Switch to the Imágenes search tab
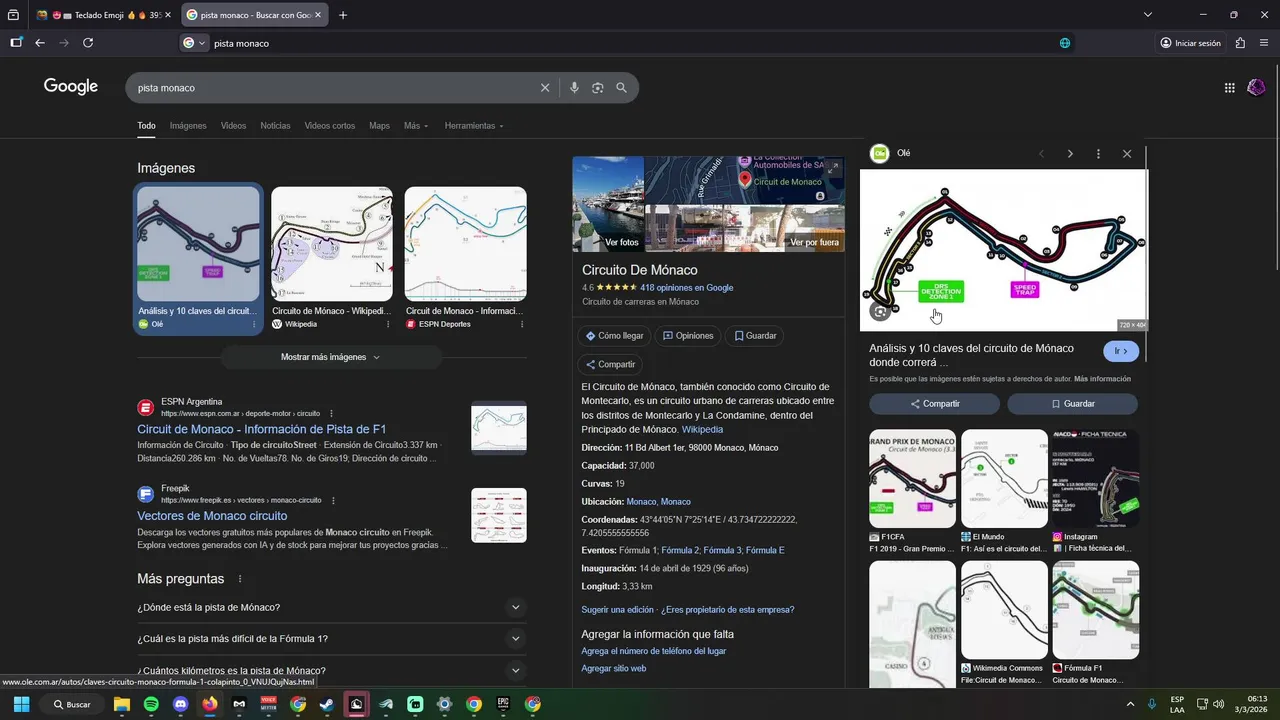The width and height of the screenshot is (1280, 720). 188,126
